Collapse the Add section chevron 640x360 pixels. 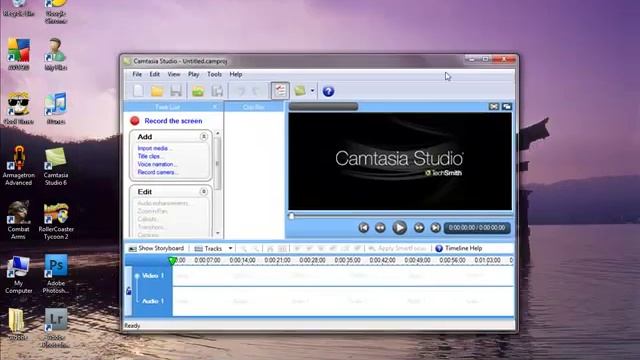click(x=203, y=136)
